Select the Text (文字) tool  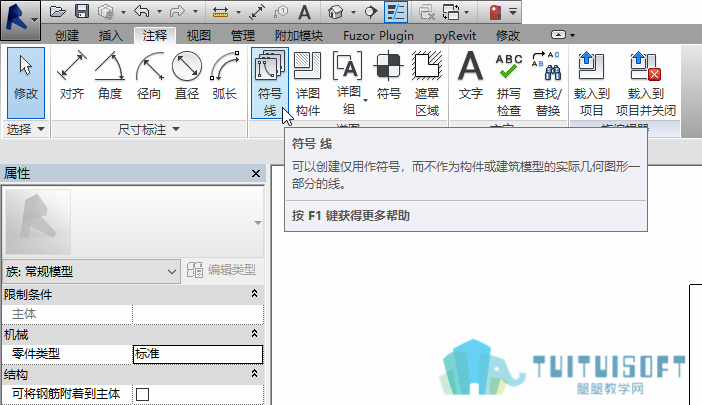coord(471,75)
